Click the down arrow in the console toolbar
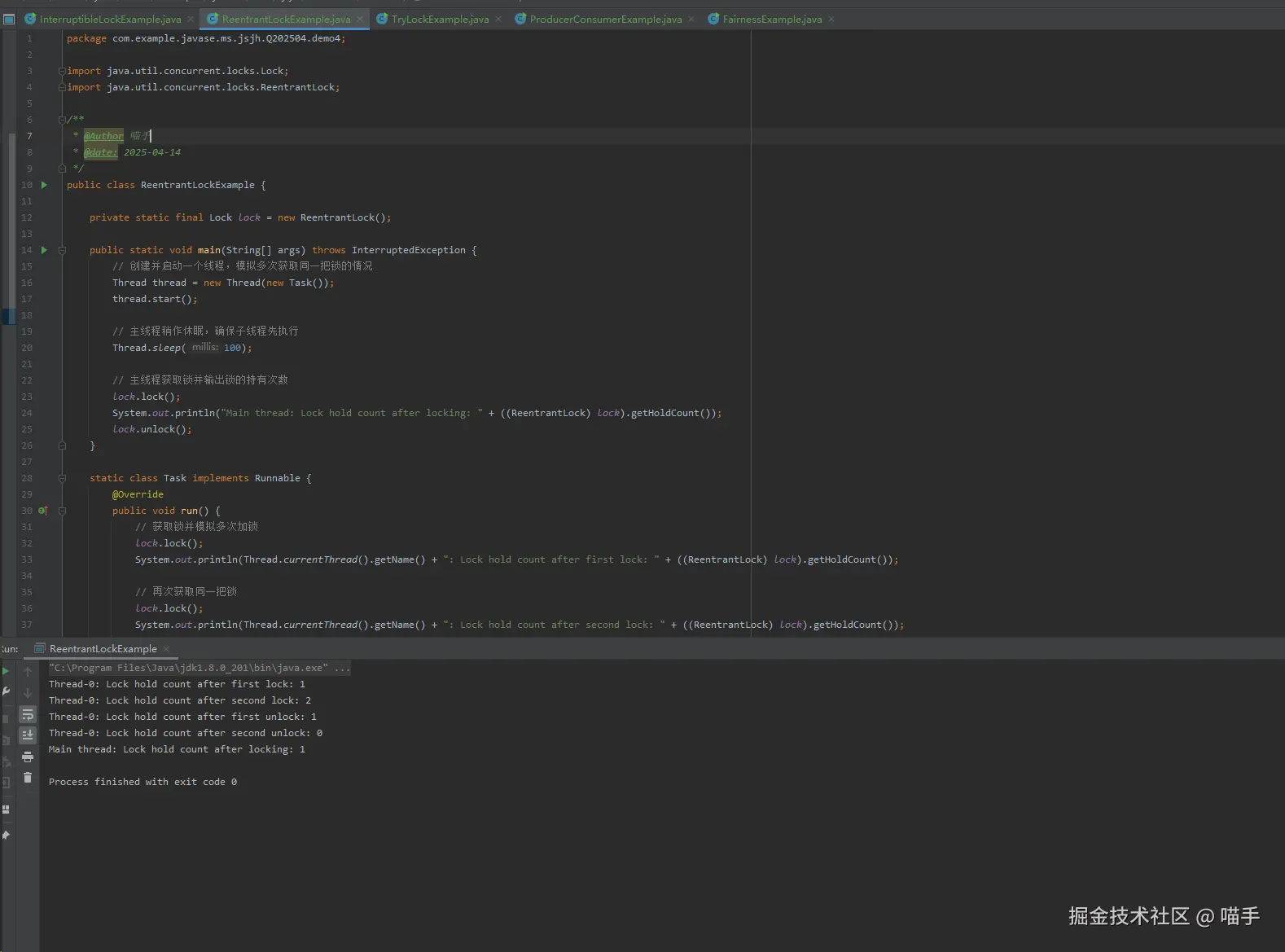Viewport: 1285px width, 952px height. point(28,693)
